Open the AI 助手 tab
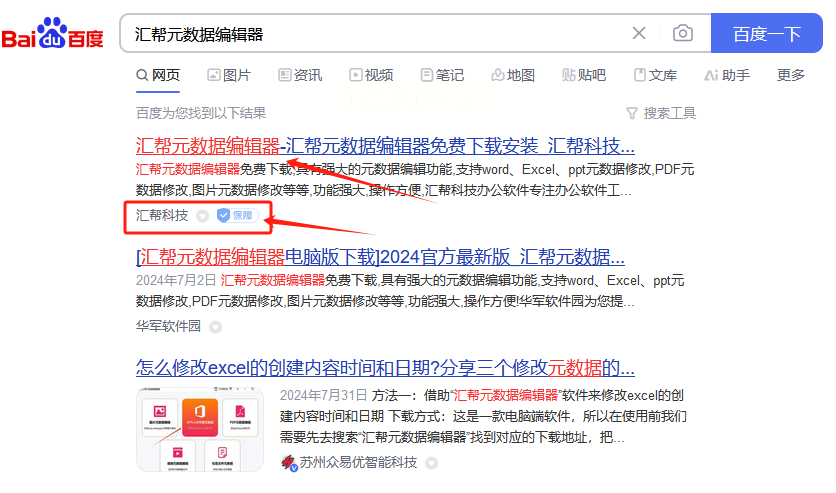Screen dimensions: 836x493 coord(727,75)
